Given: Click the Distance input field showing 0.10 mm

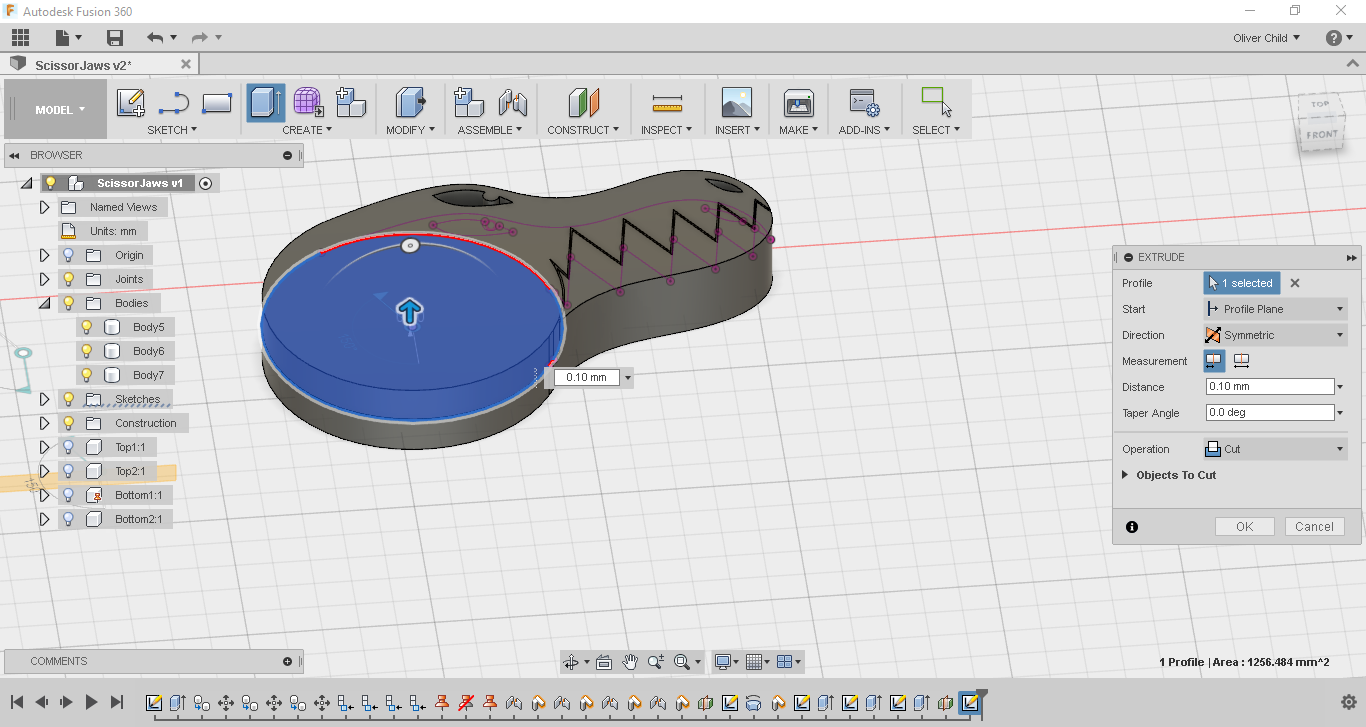Looking at the screenshot, I should click(1269, 387).
